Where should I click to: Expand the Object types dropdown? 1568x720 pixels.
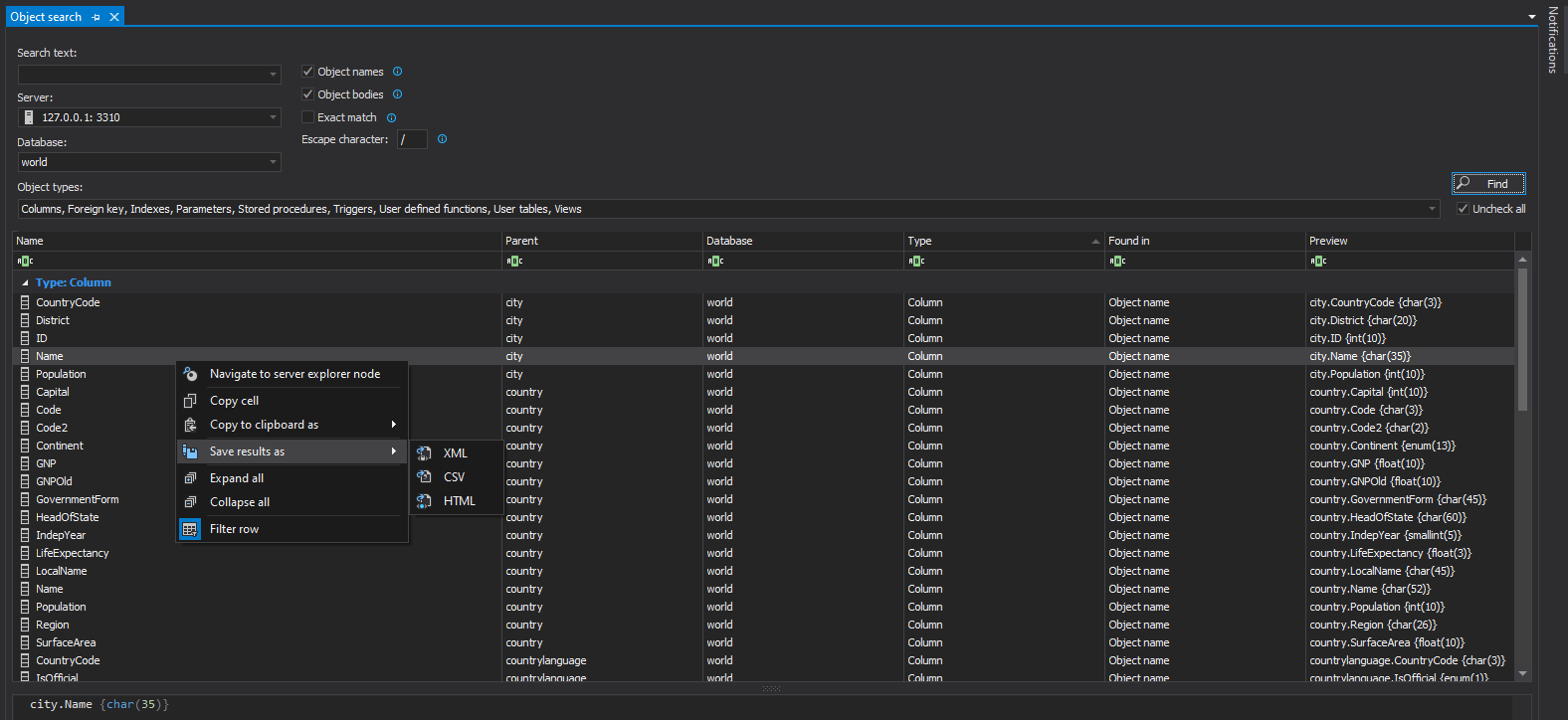click(x=1432, y=209)
